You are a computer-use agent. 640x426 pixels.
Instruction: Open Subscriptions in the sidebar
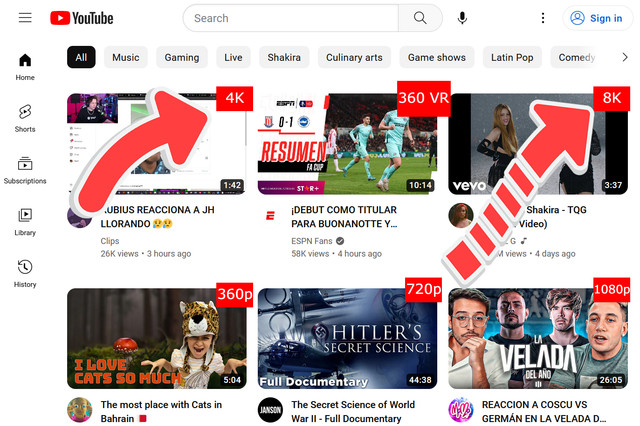pos(25,170)
